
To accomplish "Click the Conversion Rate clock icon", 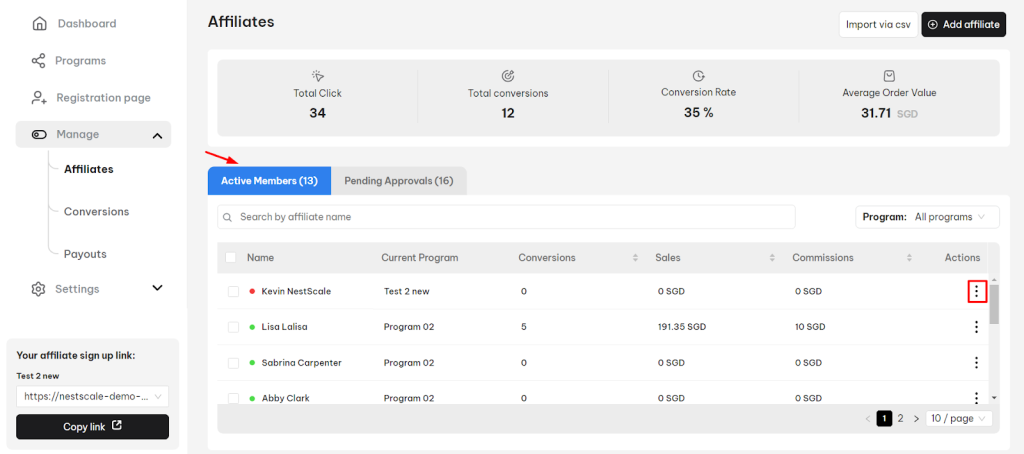I will pos(698,76).
